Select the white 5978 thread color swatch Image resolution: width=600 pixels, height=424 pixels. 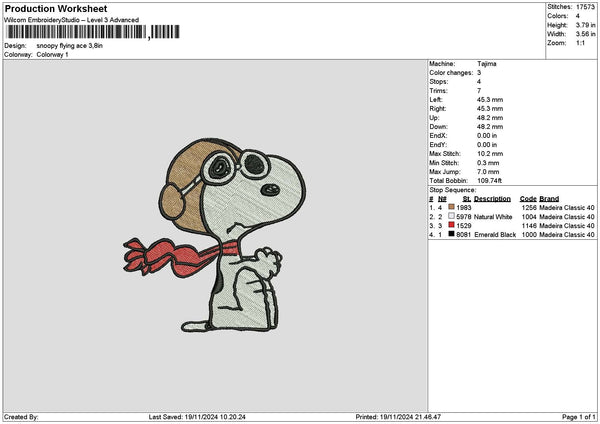(x=452, y=216)
